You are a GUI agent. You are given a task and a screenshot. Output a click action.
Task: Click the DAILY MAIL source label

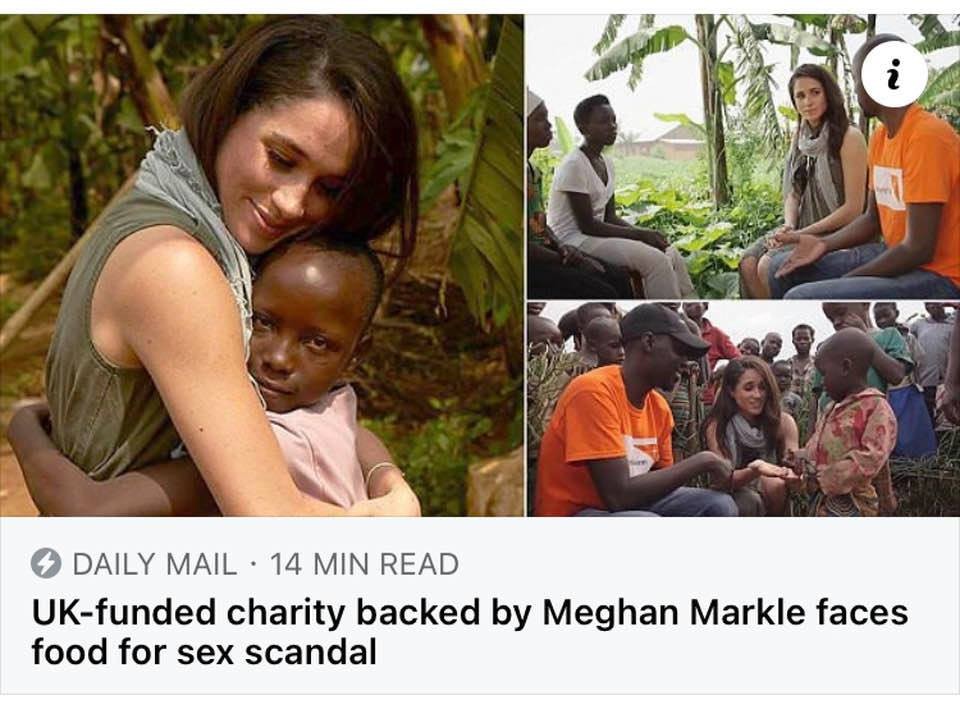[154, 564]
